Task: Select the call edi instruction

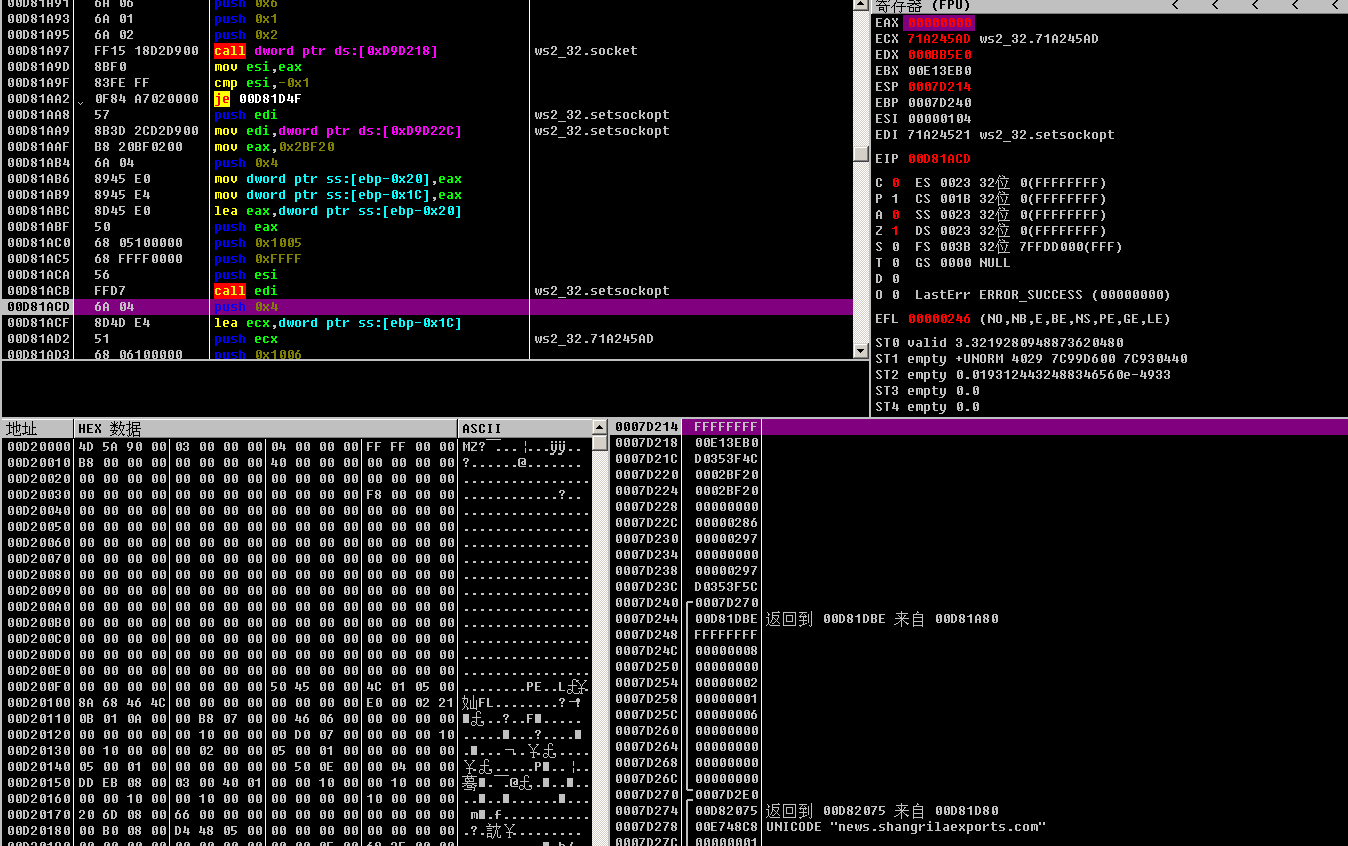Action: pos(246,291)
